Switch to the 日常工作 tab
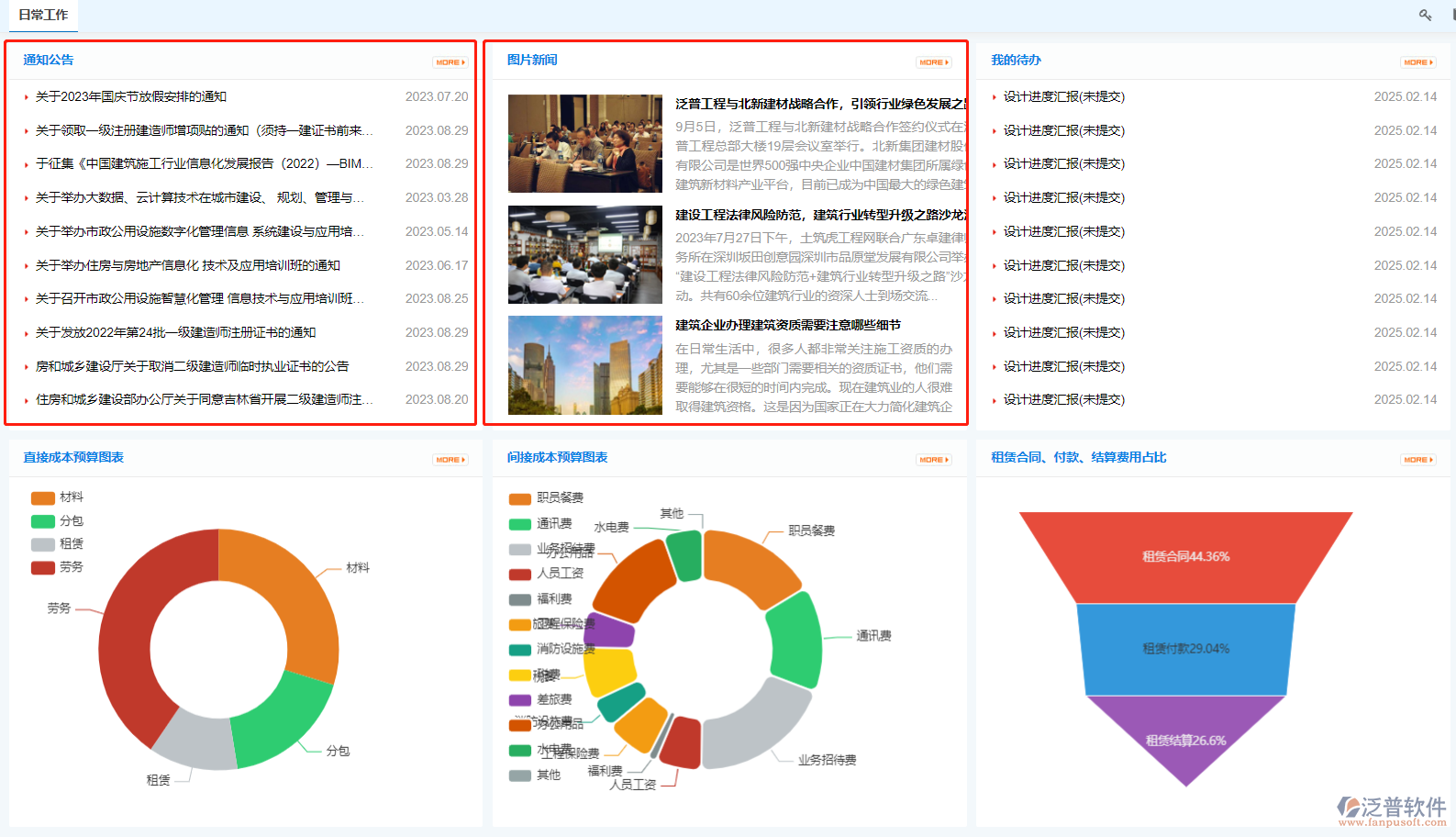The height and width of the screenshot is (837, 1456). 43,15
